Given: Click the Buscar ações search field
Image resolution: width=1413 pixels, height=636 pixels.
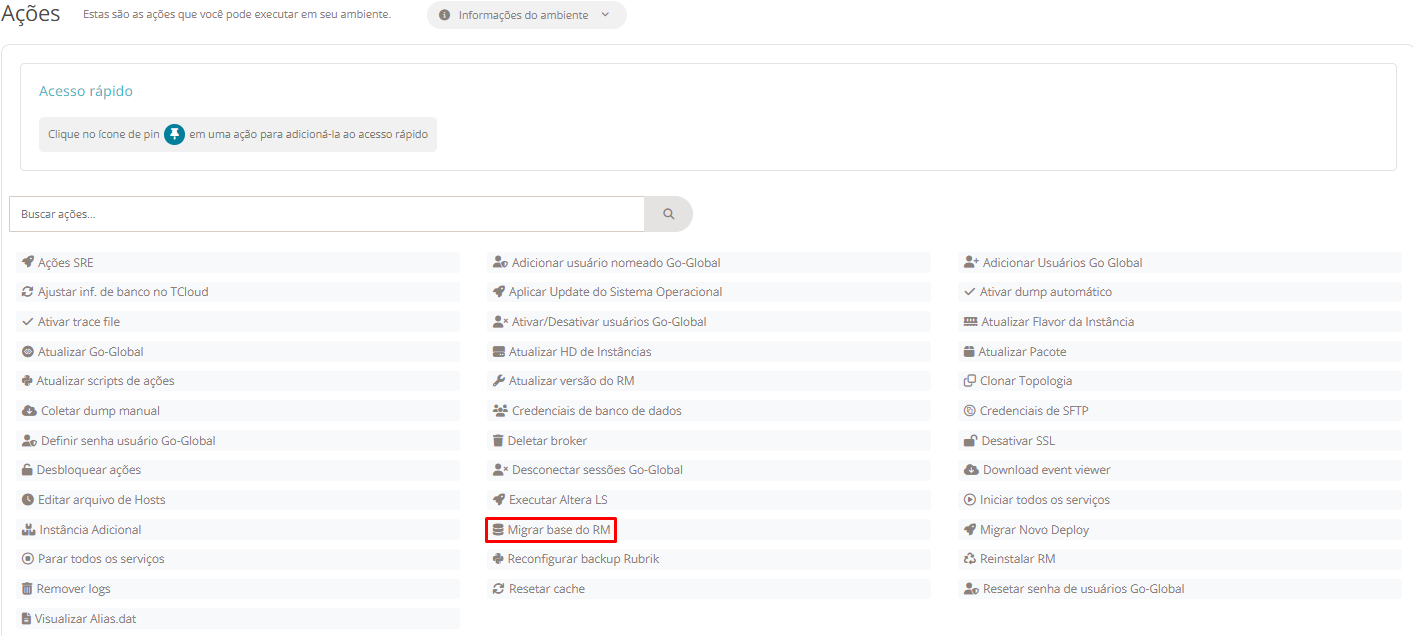Looking at the screenshot, I should [x=327, y=214].
